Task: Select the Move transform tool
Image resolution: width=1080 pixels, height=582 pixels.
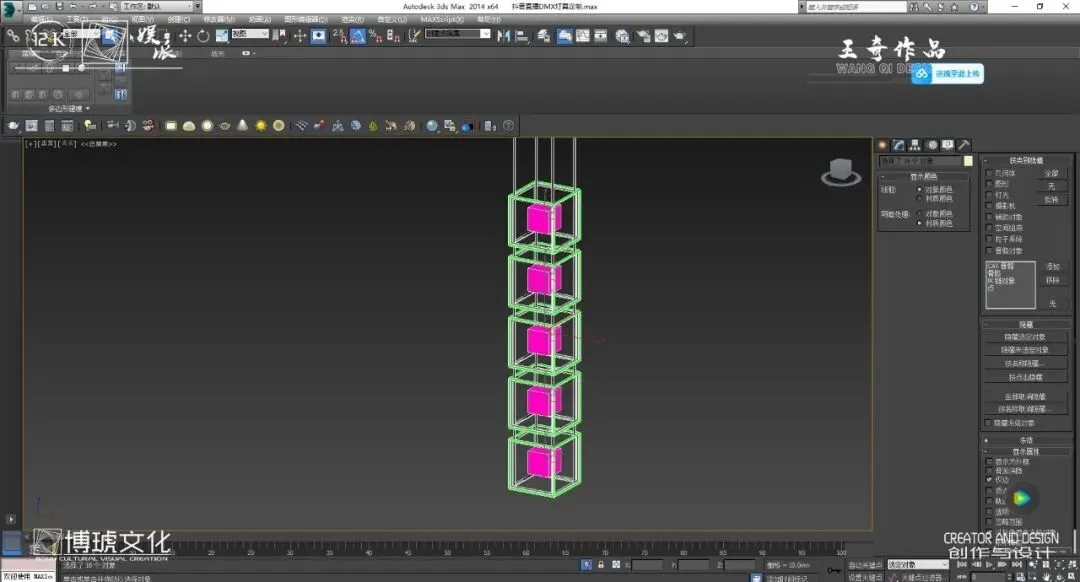Action: tap(185, 36)
